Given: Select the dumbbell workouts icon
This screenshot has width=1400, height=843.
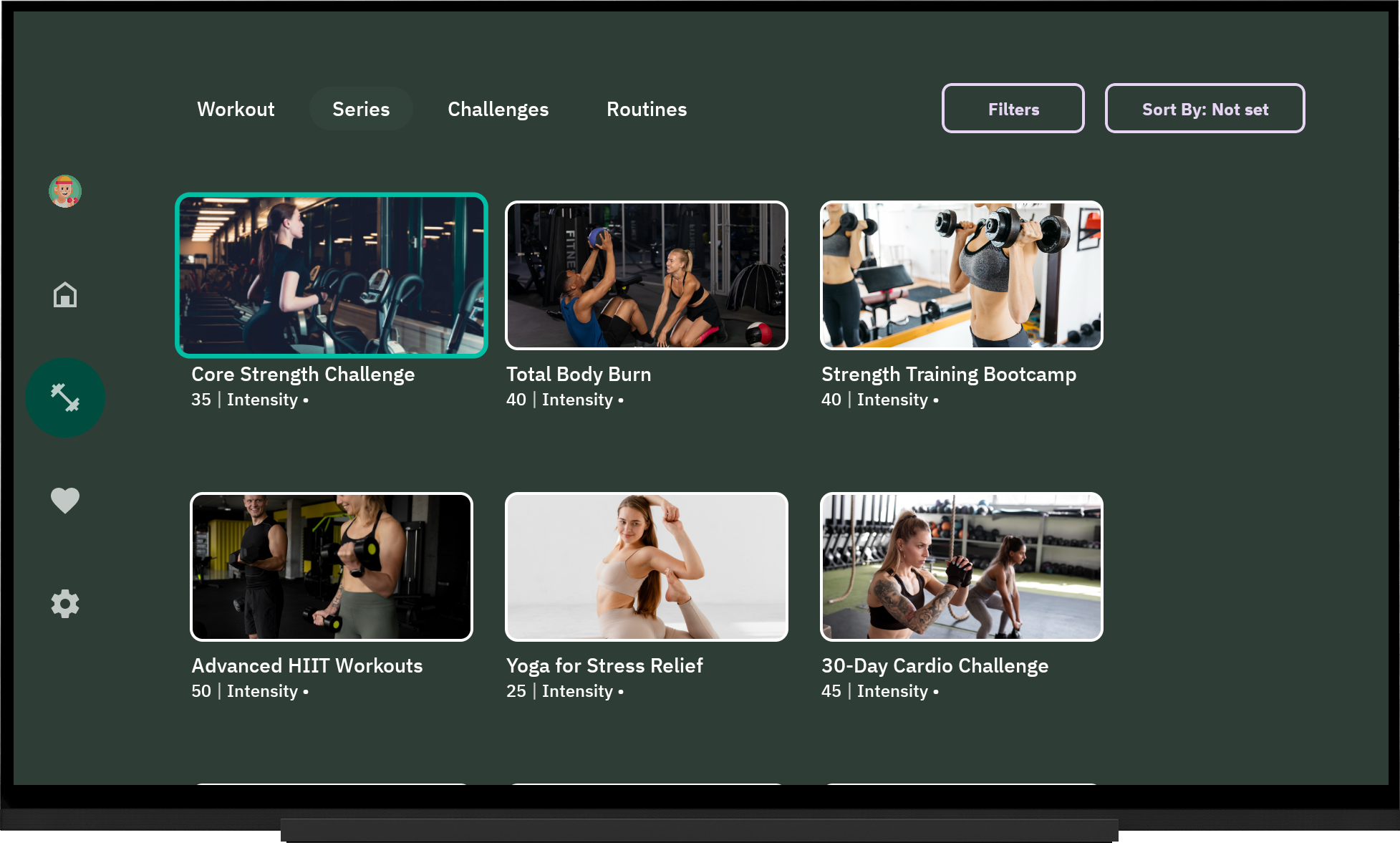Looking at the screenshot, I should 65,398.
